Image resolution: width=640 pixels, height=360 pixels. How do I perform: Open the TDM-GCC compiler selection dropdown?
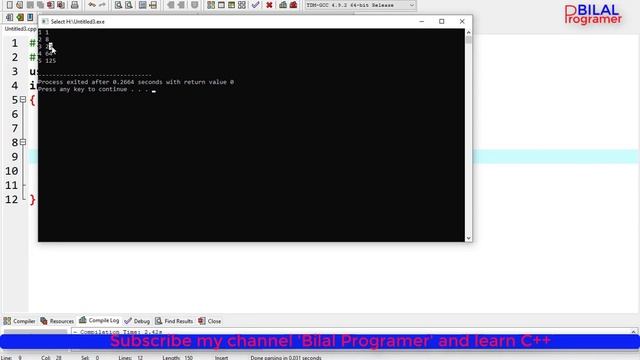(360, 5)
